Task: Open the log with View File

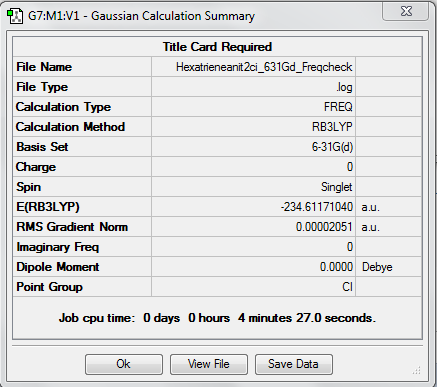Action: tap(209, 364)
